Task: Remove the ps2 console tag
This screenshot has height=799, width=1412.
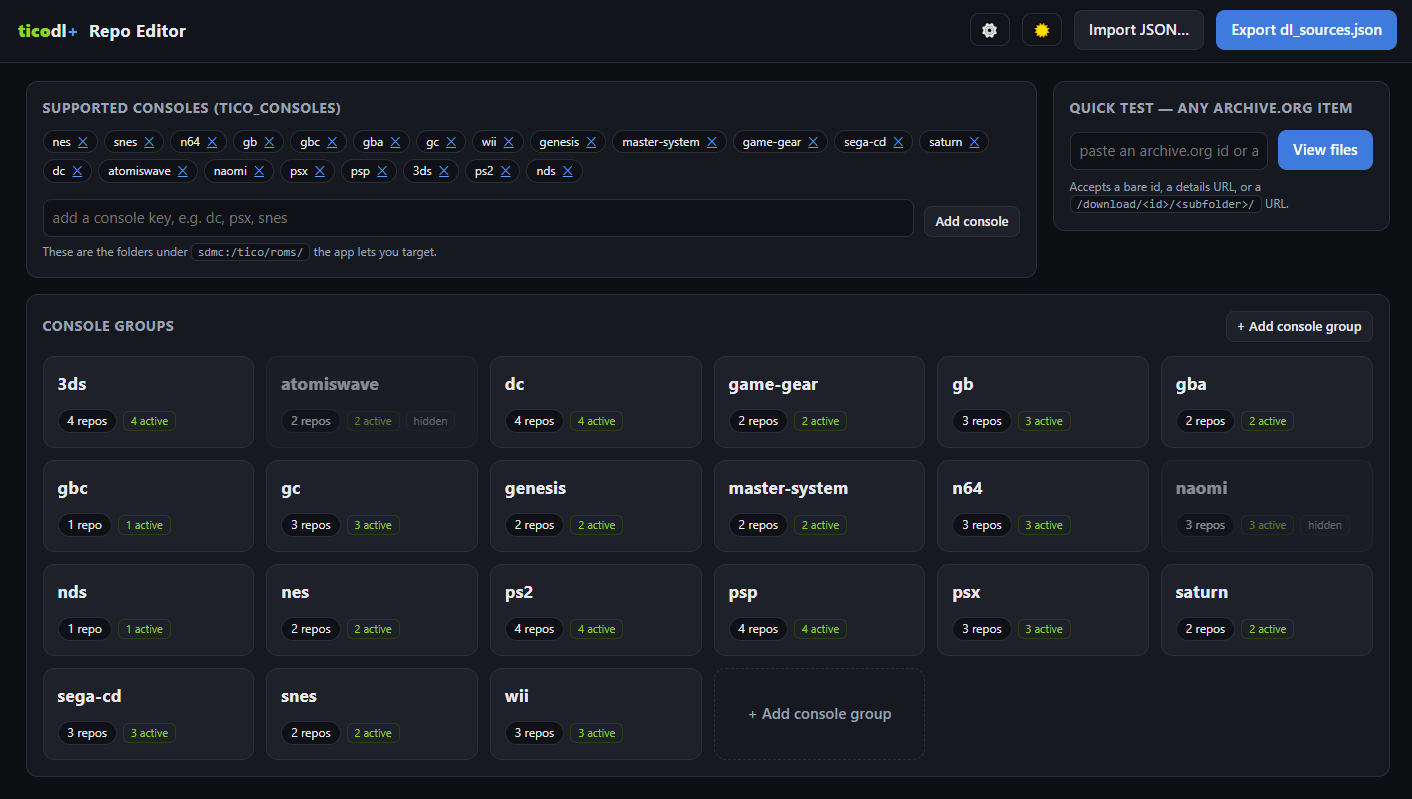Action: click(x=506, y=171)
